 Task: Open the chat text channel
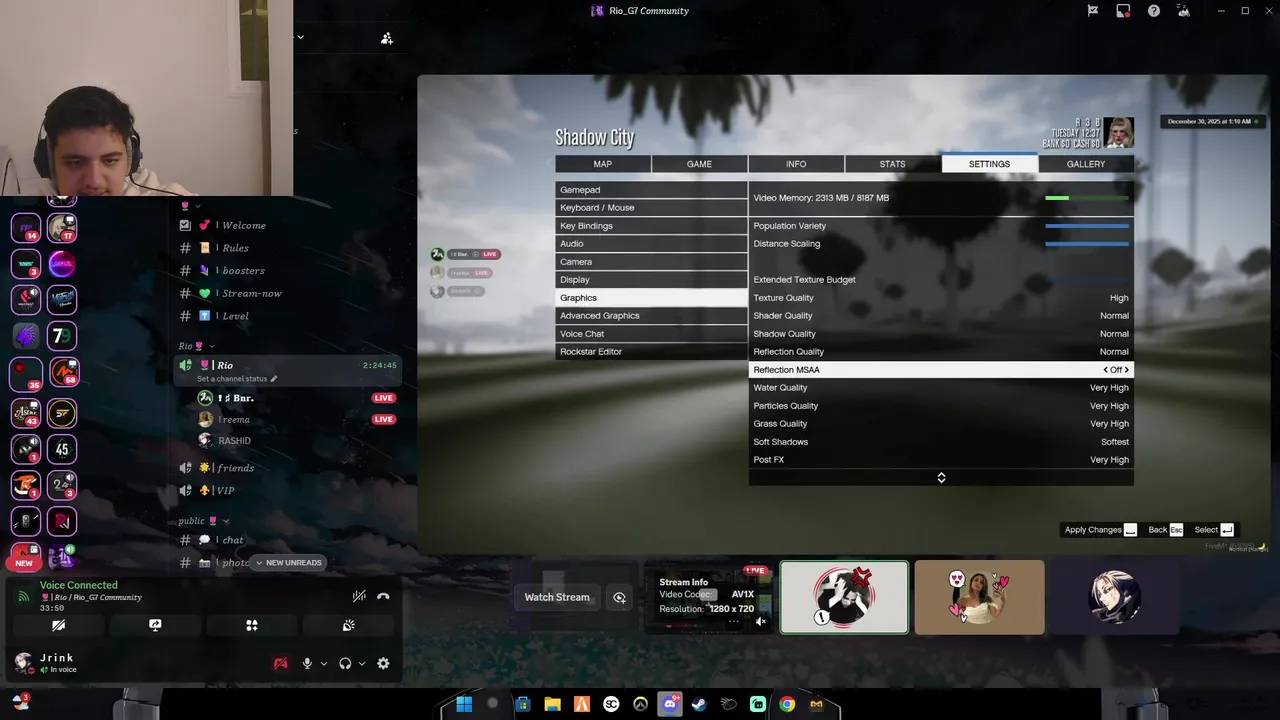click(x=232, y=540)
